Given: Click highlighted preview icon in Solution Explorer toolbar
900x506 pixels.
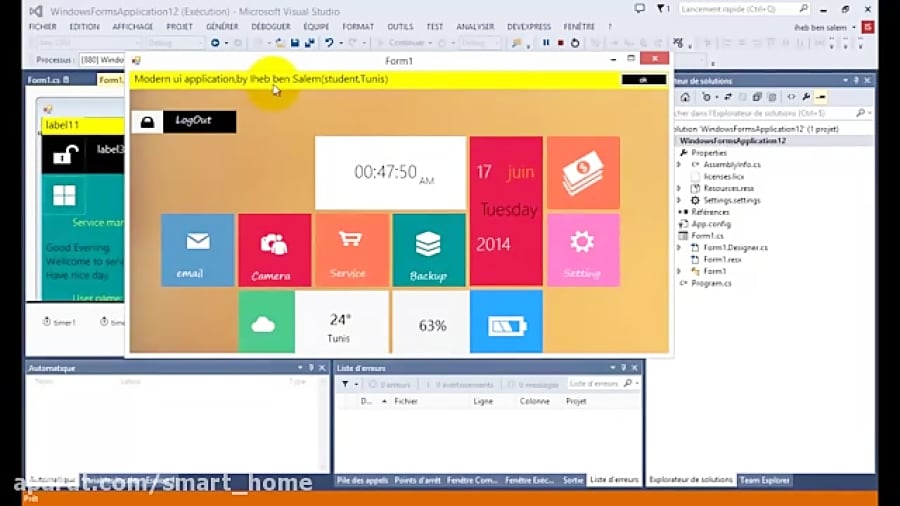Looking at the screenshot, I should [x=821, y=97].
